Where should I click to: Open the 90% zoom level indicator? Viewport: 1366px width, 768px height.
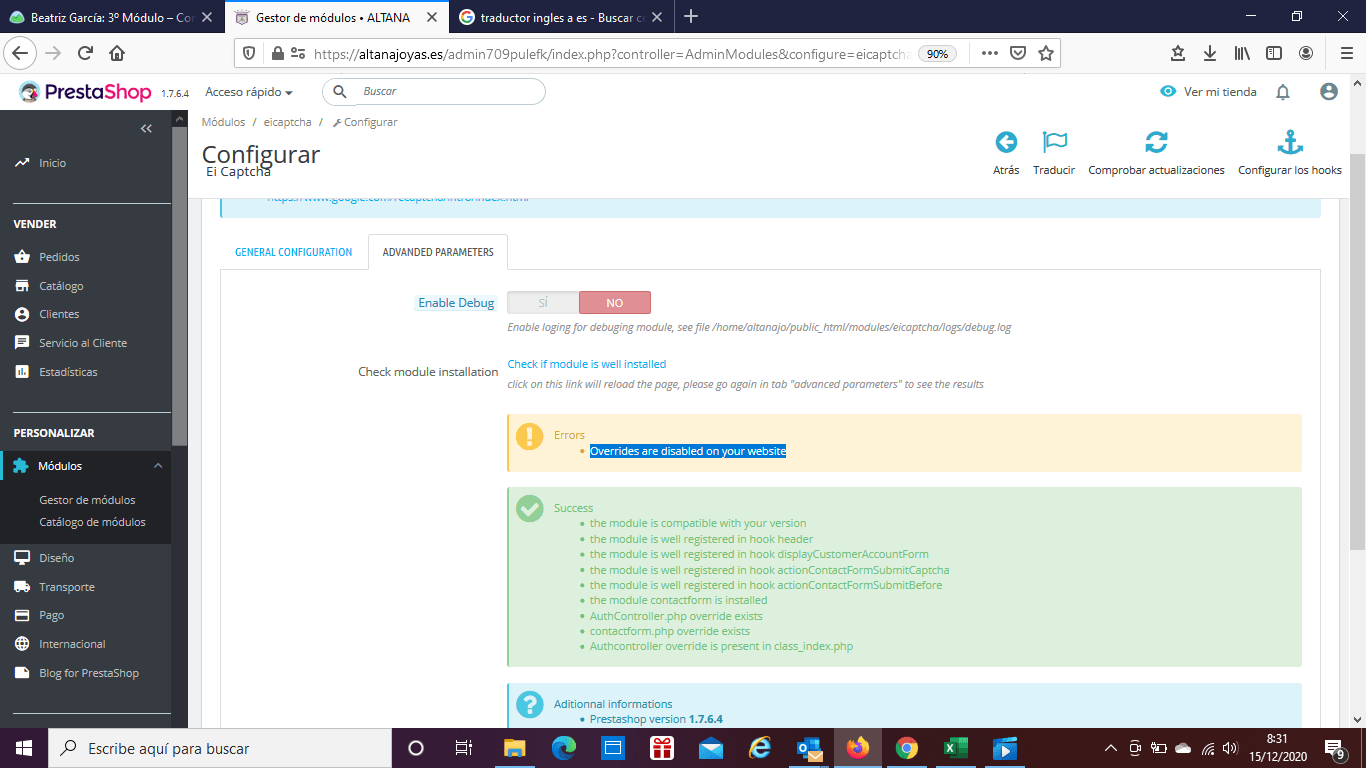(937, 54)
